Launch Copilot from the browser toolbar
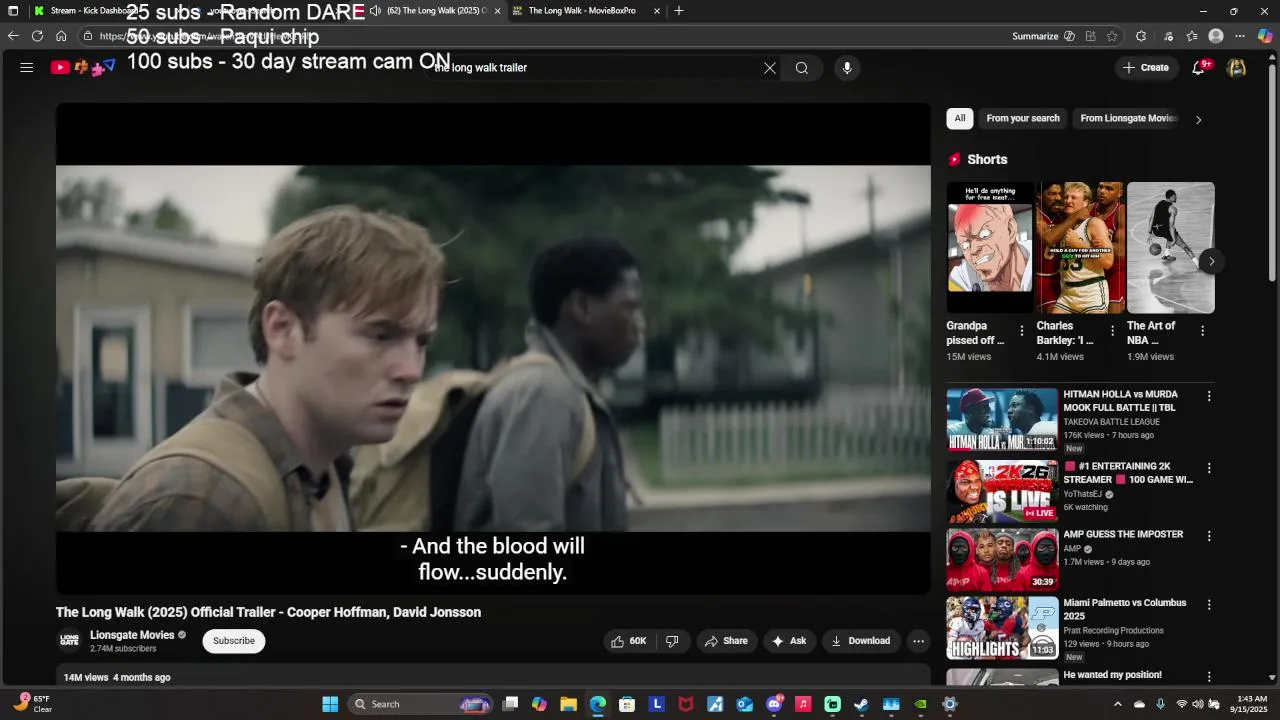This screenshot has width=1280, height=720. point(1265,36)
